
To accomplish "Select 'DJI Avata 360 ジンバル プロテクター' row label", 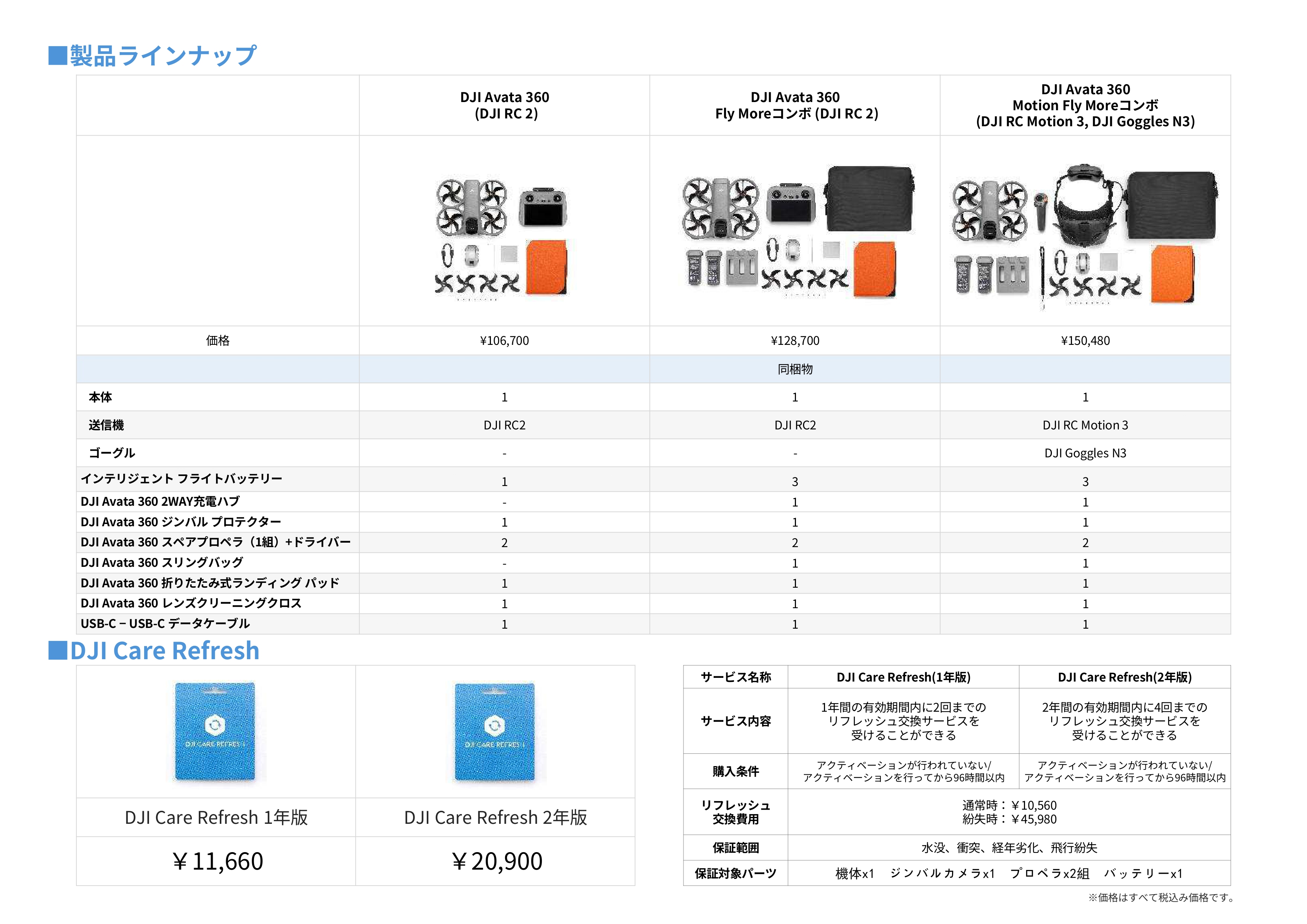I will pyautogui.click(x=181, y=522).
